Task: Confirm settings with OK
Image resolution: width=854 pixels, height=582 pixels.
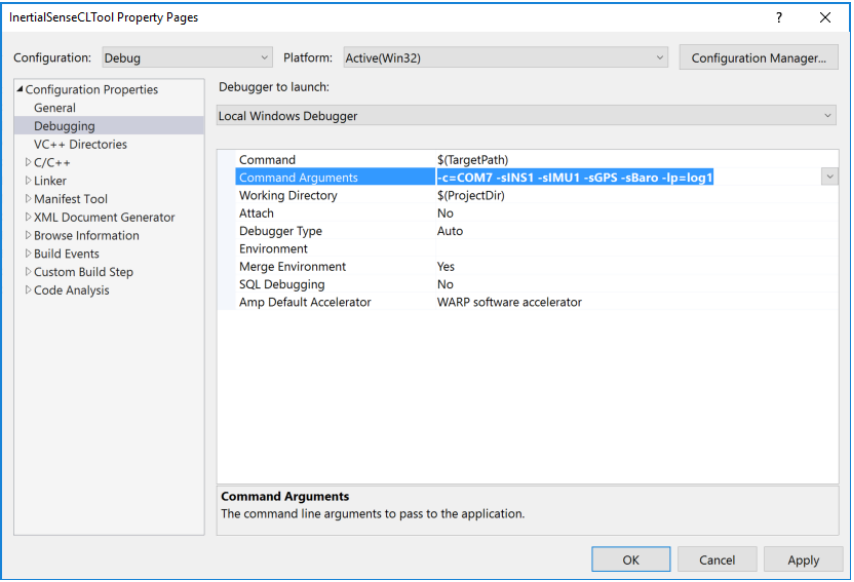Action: click(x=631, y=559)
